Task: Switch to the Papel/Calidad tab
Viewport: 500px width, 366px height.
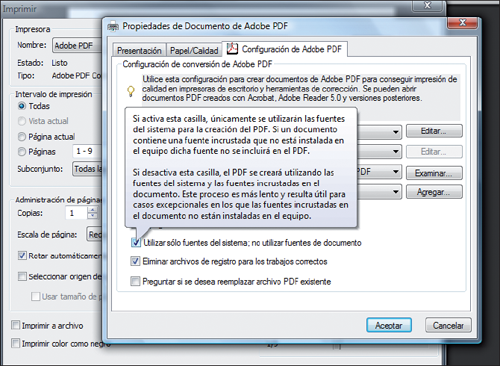Action: (194, 50)
